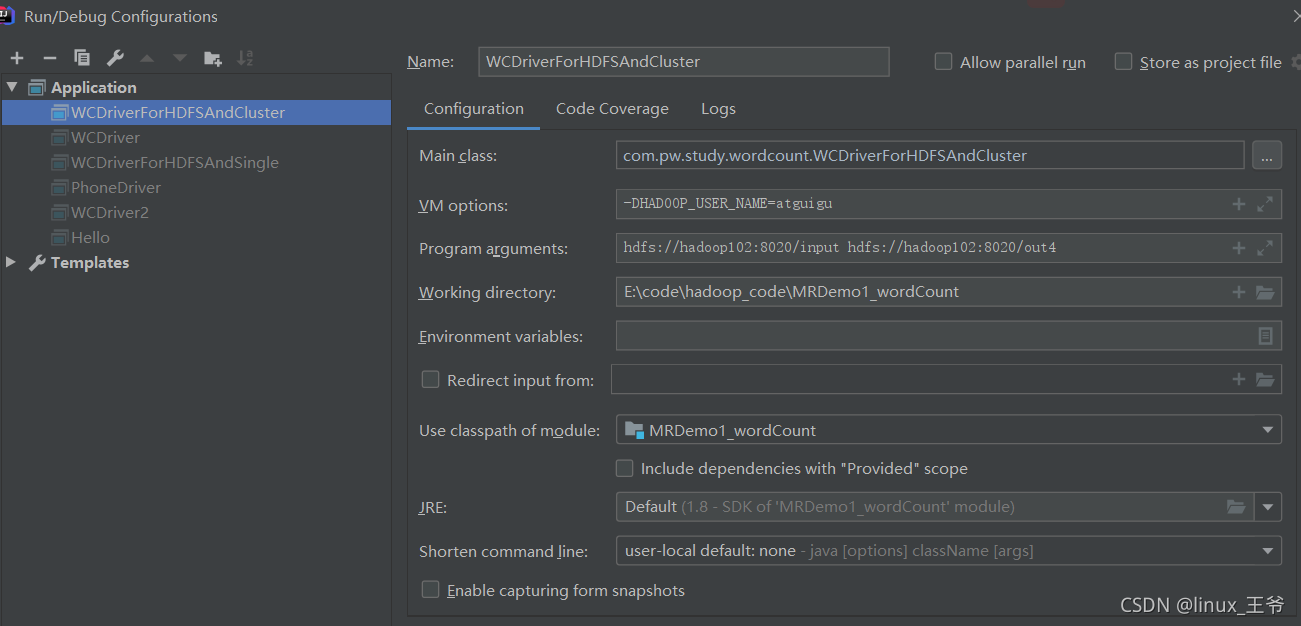The image size is (1301, 626).
Task: Enable Include dependencies with Provided scope
Action: click(x=624, y=468)
